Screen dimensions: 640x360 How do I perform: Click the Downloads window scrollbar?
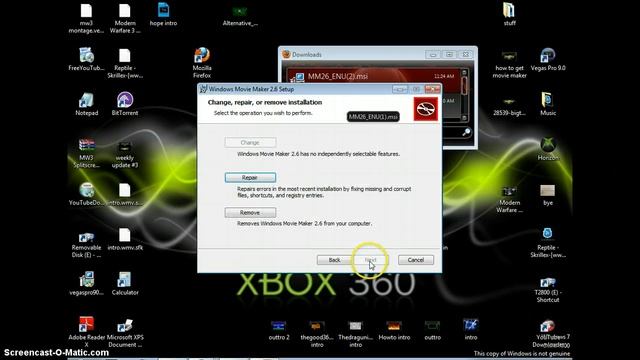[x=464, y=96]
